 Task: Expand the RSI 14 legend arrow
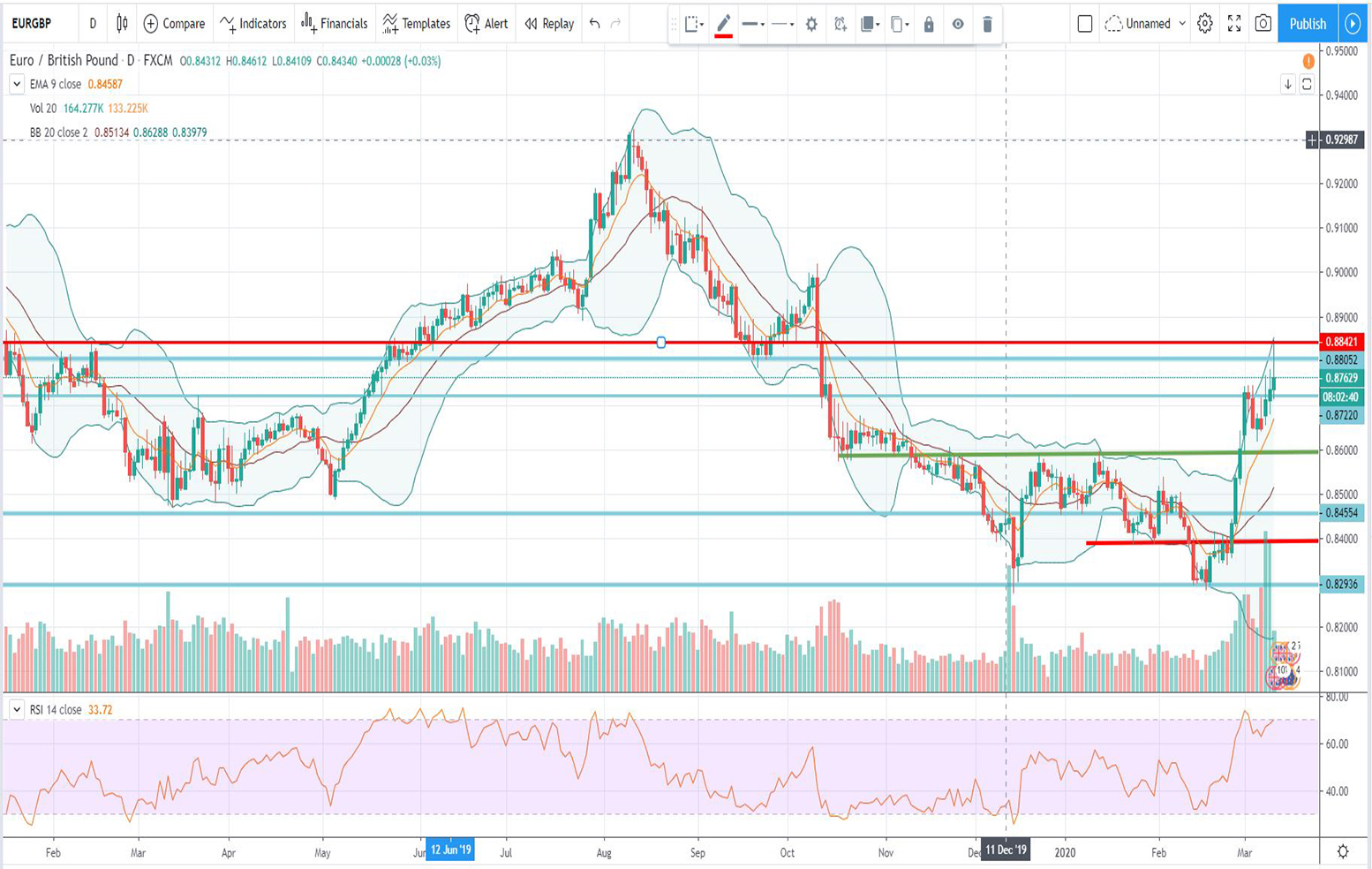[x=17, y=709]
